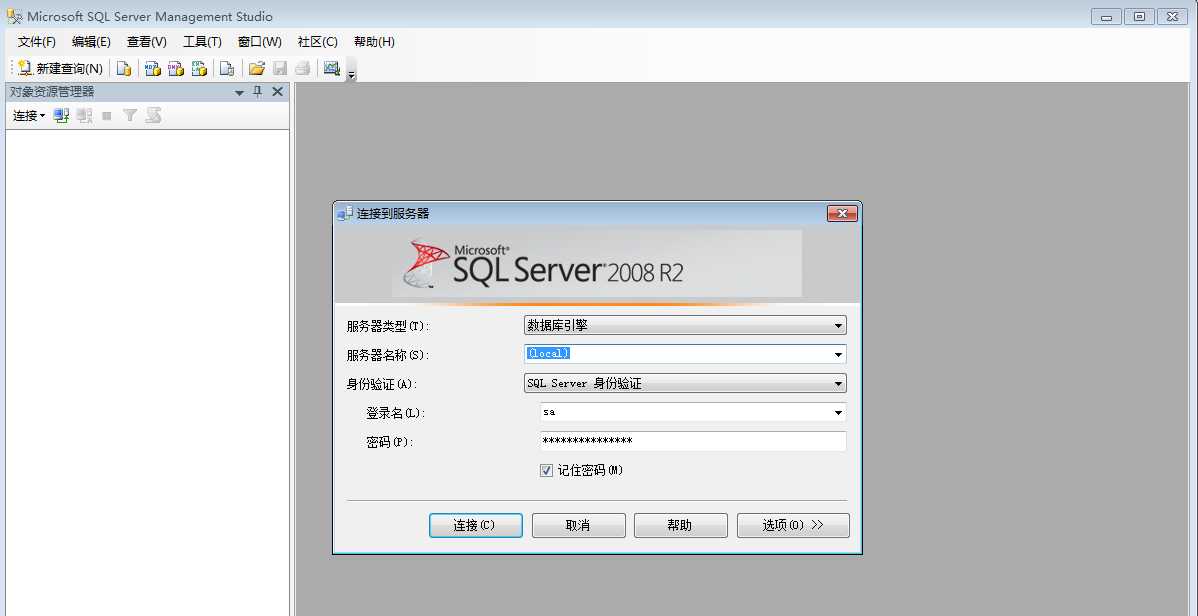This screenshot has height=616, width=1198.
Task: Expand the 登录名 dropdown arrow
Action: pos(838,413)
